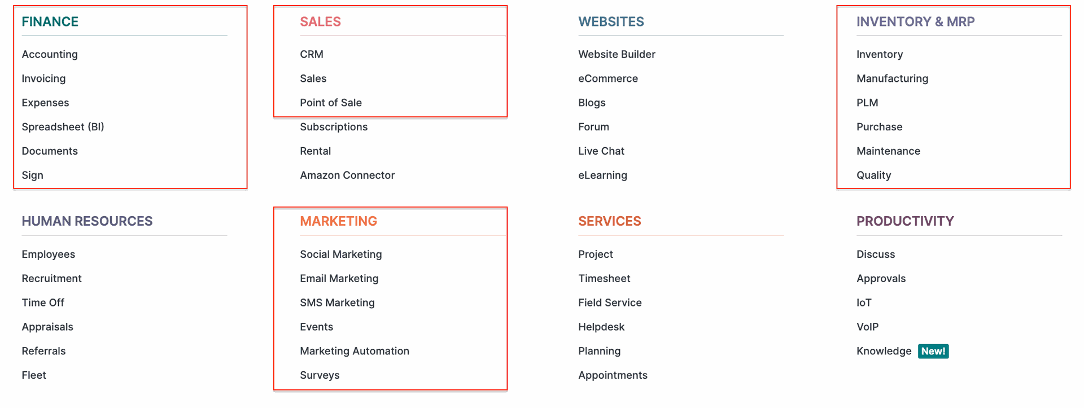This screenshot has width=1084, height=408.
Task: Click the Knowledge app link
Action: click(884, 351)
